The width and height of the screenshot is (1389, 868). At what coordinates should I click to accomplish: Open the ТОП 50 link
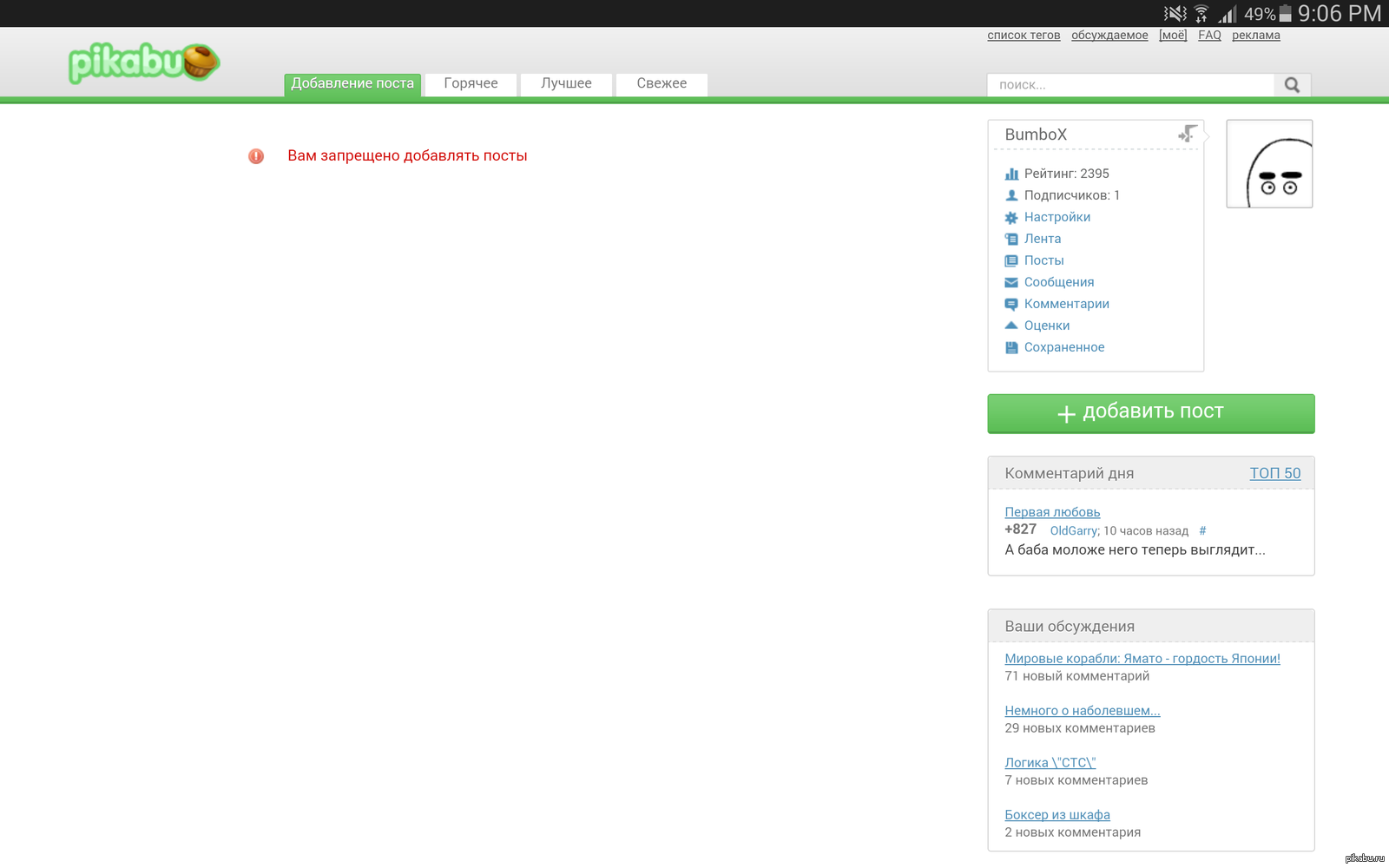(1274, 473)
